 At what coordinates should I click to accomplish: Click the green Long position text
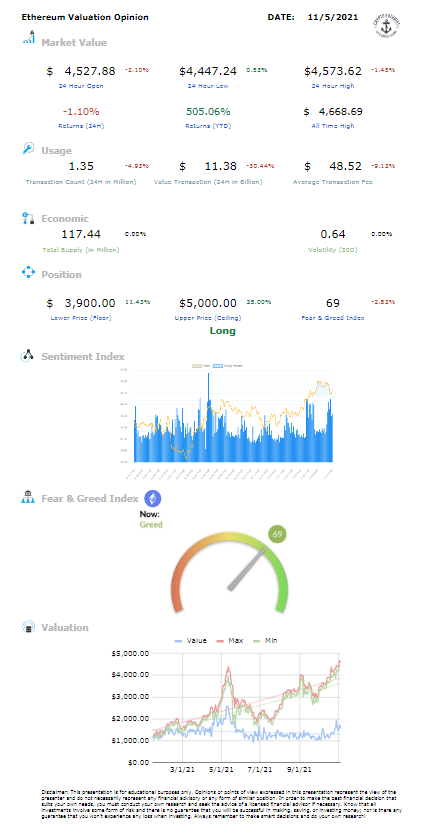222,331
